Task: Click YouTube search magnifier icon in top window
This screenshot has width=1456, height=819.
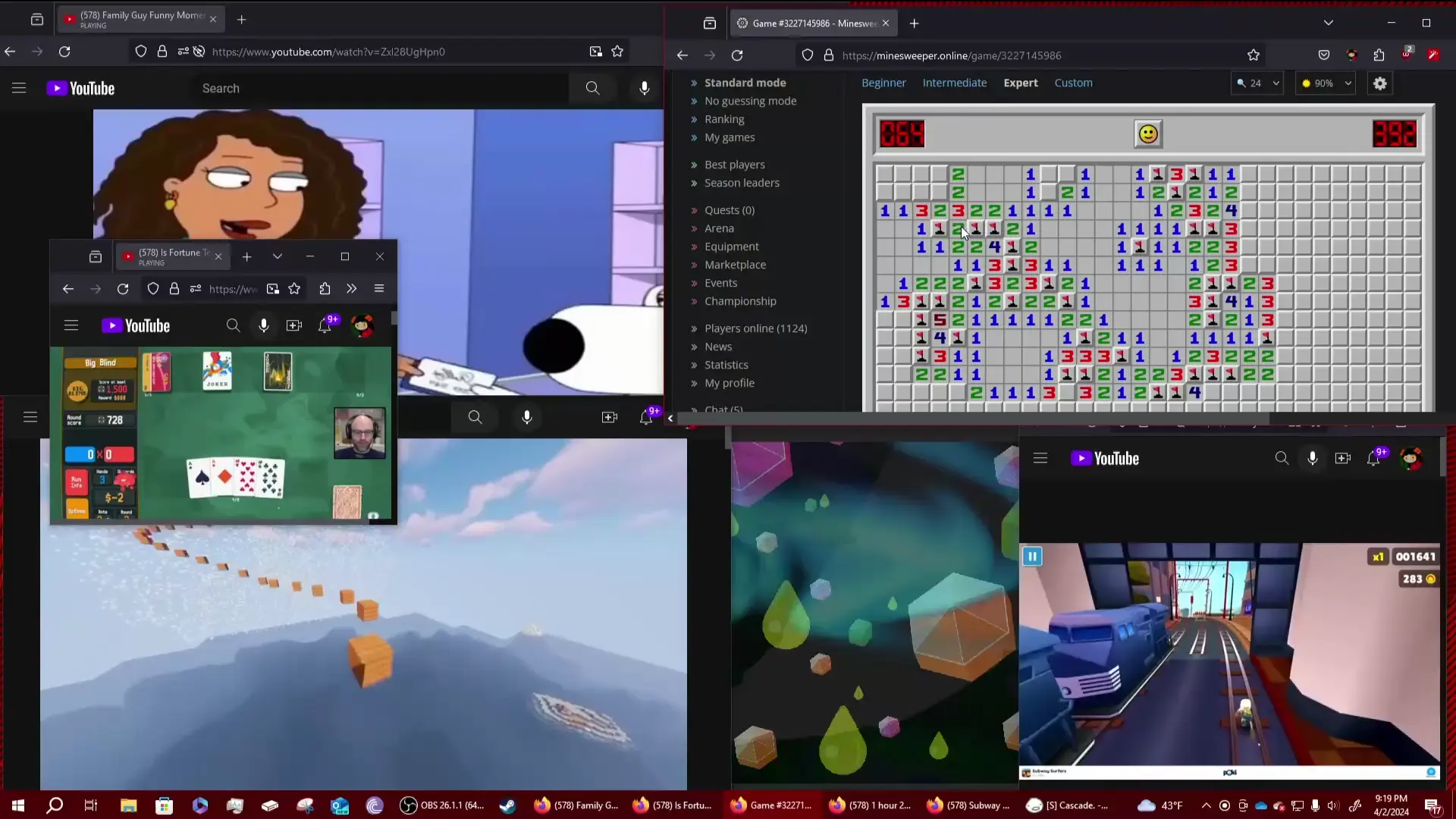Action: [592, 88]
